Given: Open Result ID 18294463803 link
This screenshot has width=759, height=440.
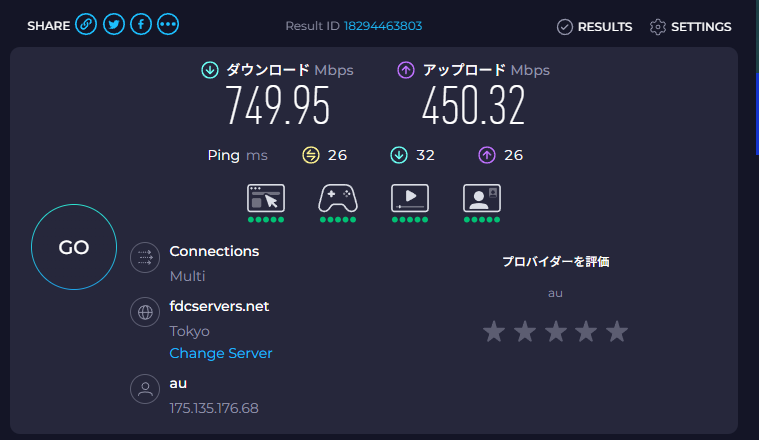Looking at the screenshot, I should (x=382, y=27).
